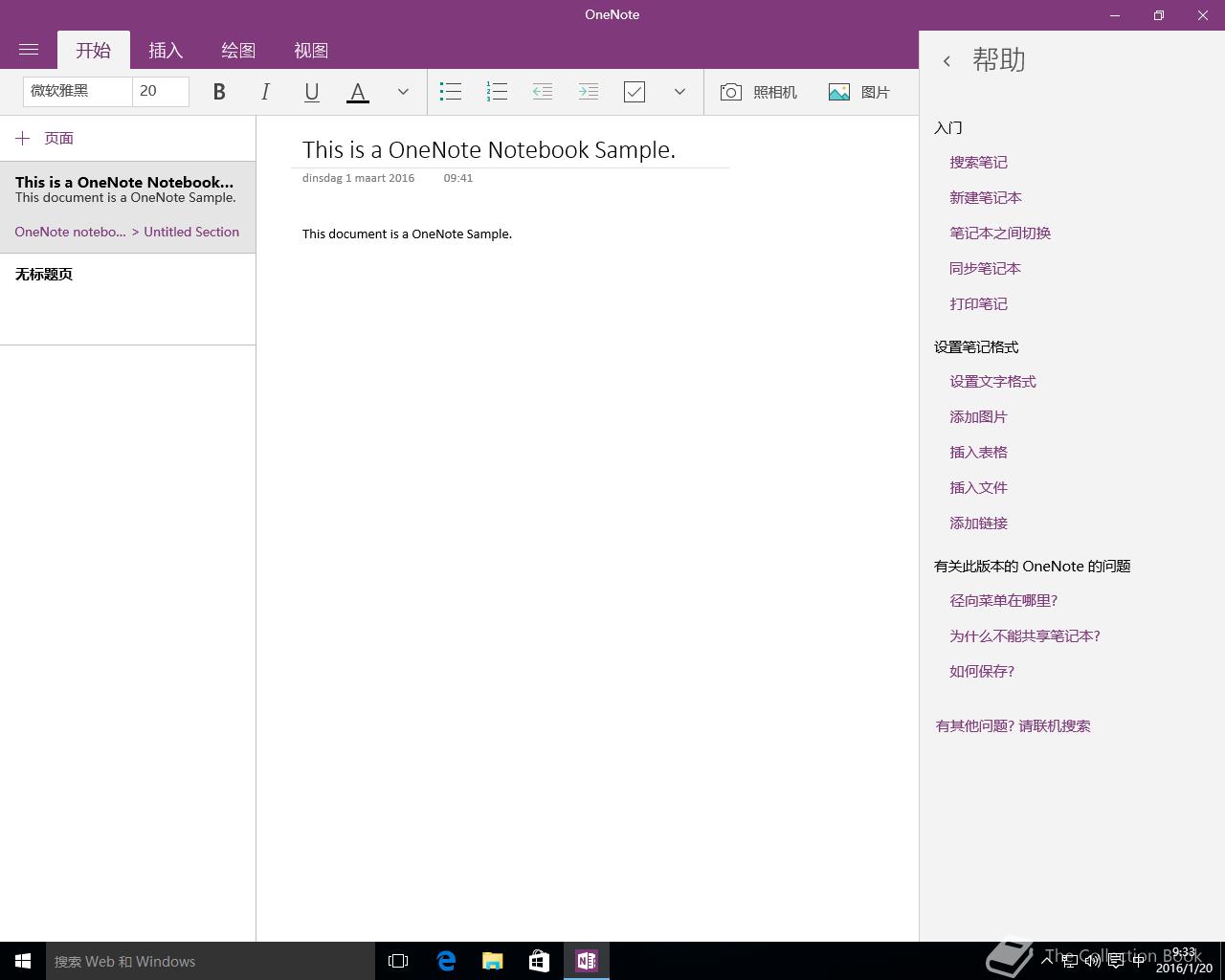The height and width of the screenshot is (980, 1225).
Task: Click the date 'dinsdag 1 maart 2016'
Action: click(358, 178)
